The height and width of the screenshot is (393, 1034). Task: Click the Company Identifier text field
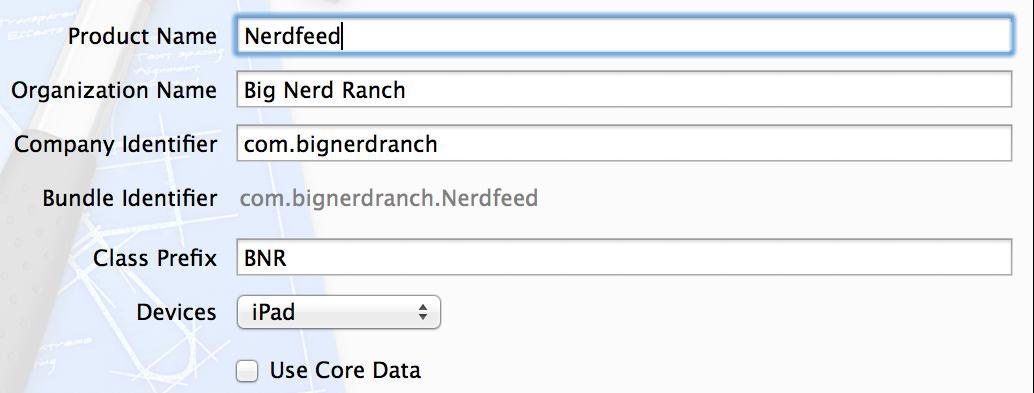(624, 144)
